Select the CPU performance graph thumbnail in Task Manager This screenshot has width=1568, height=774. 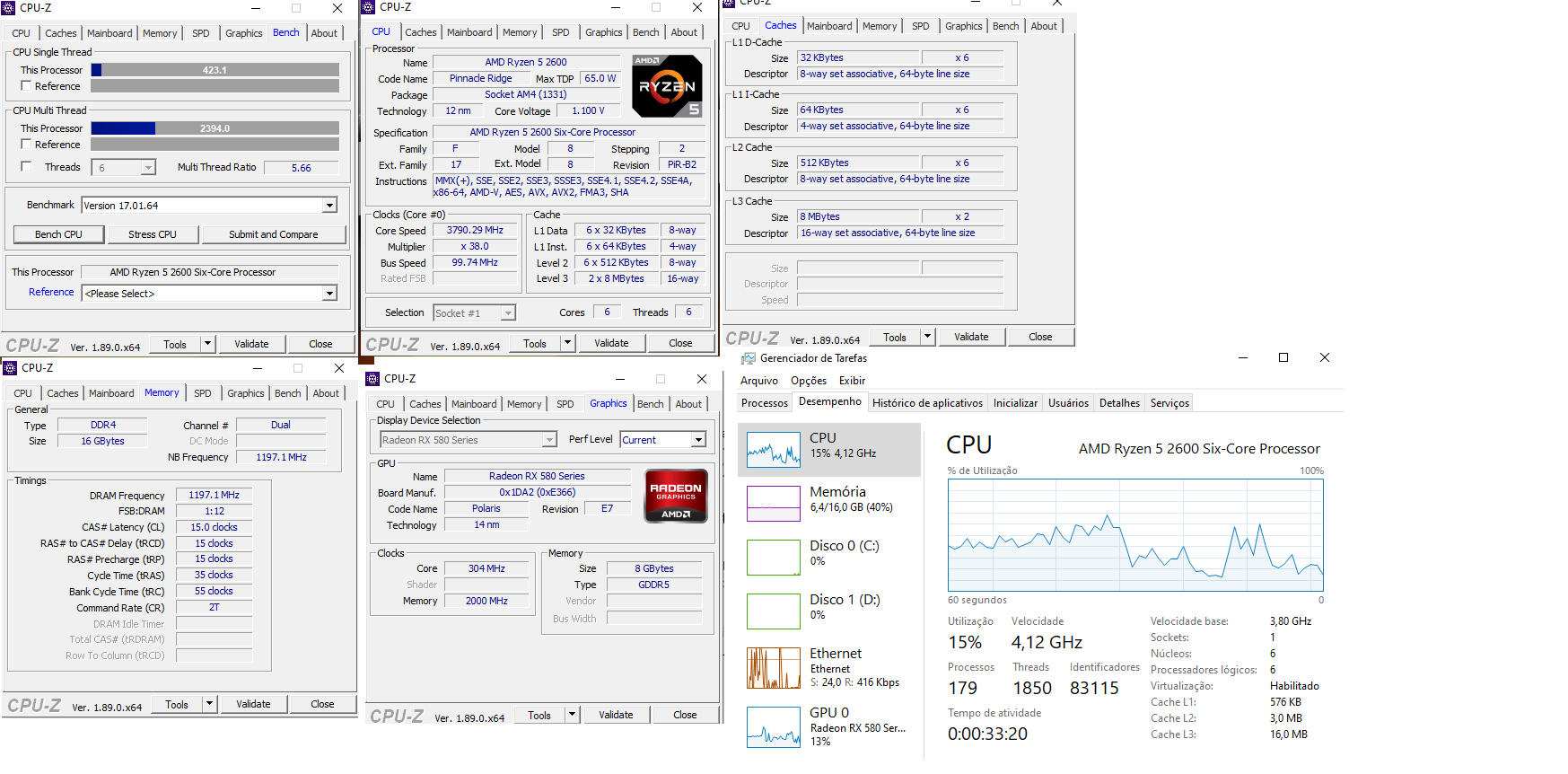(773, 449)
